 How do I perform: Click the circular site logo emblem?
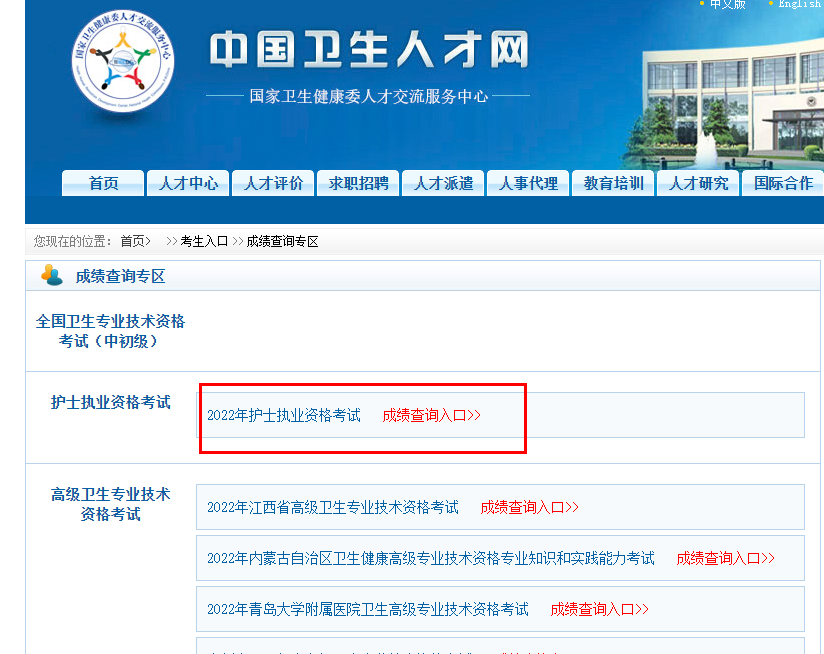[x=123, y=61]
